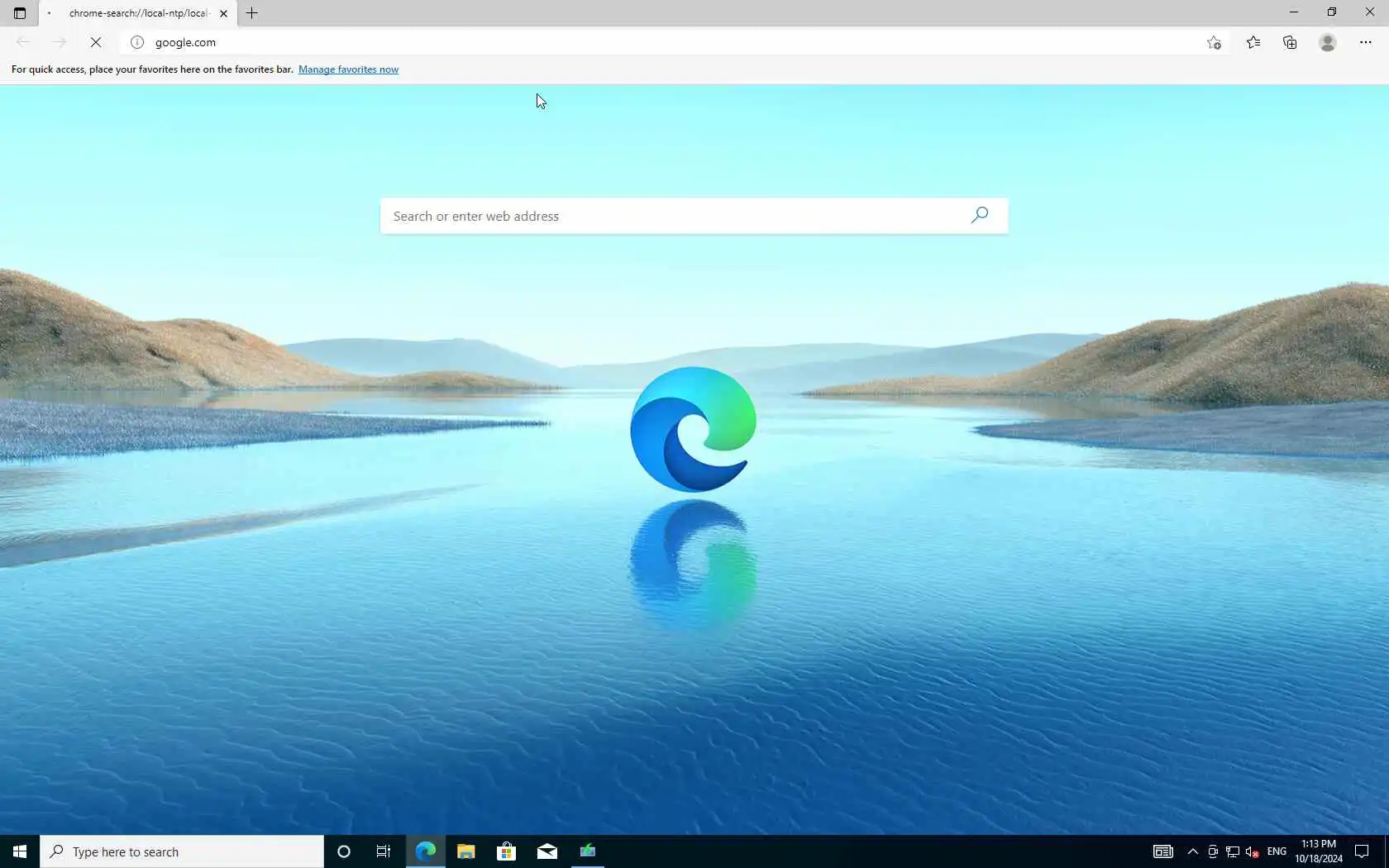Switch to Microsoft Edge on taskbar
Image resolution: width=1389 pixels, height=868 pixels.
click(425, 851)
